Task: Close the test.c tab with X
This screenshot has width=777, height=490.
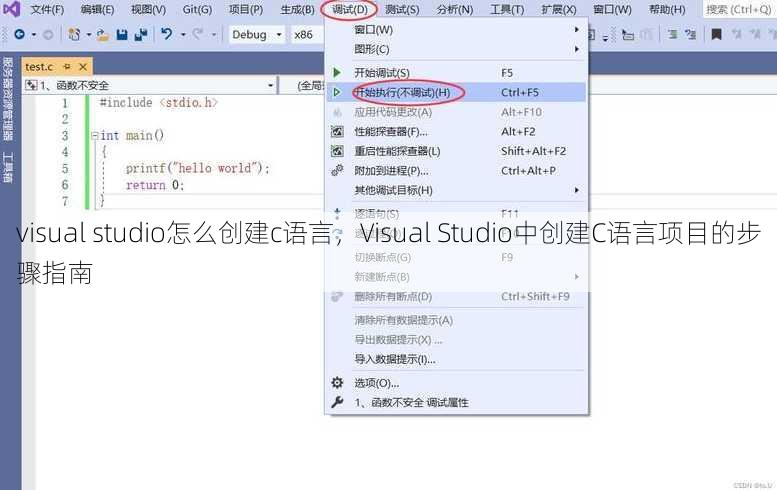Action: 83,66
